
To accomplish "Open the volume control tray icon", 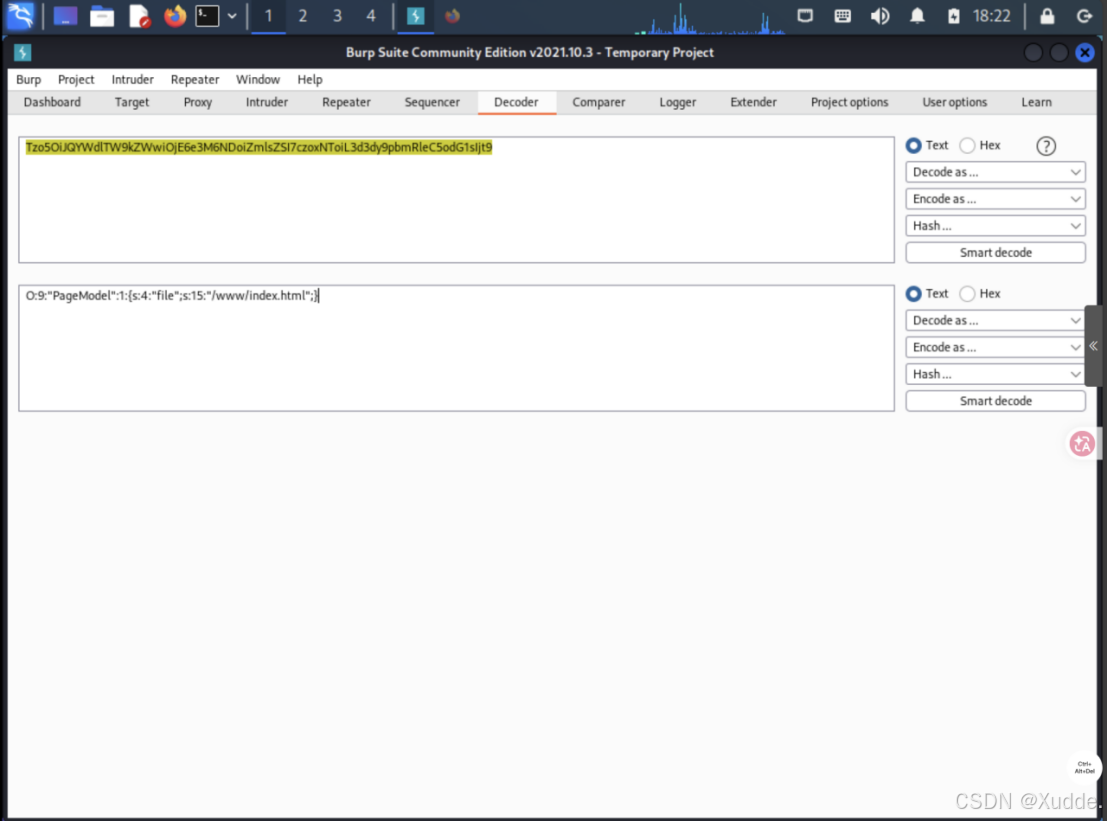I will pos(880,16).
